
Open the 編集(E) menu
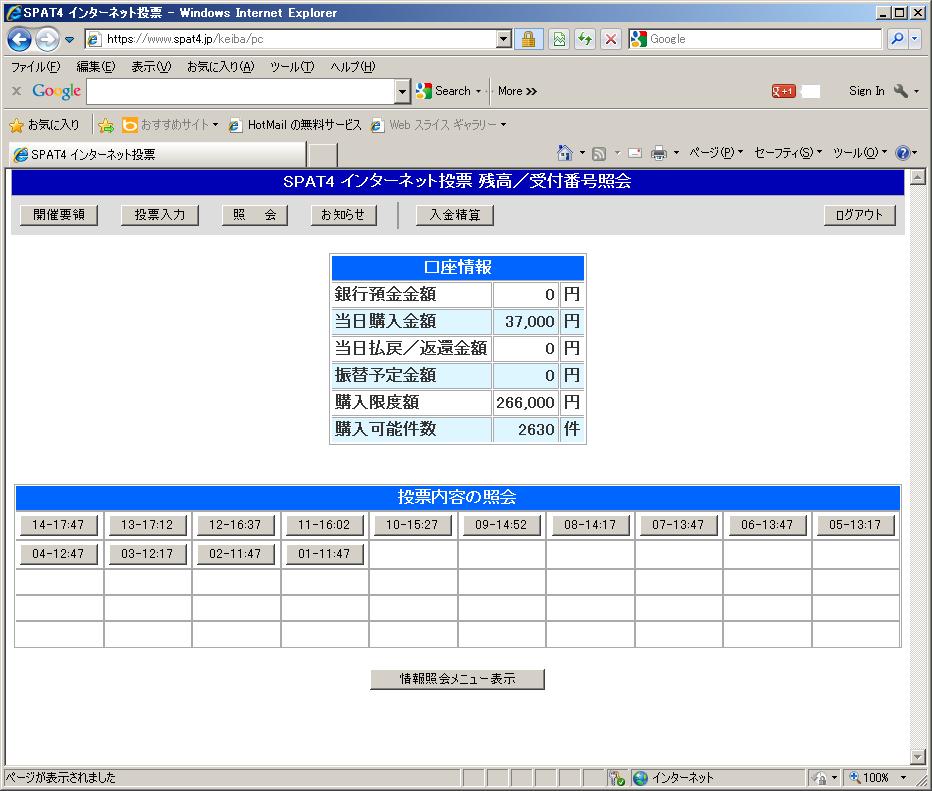pyautogui.click(x=96, y=67)
